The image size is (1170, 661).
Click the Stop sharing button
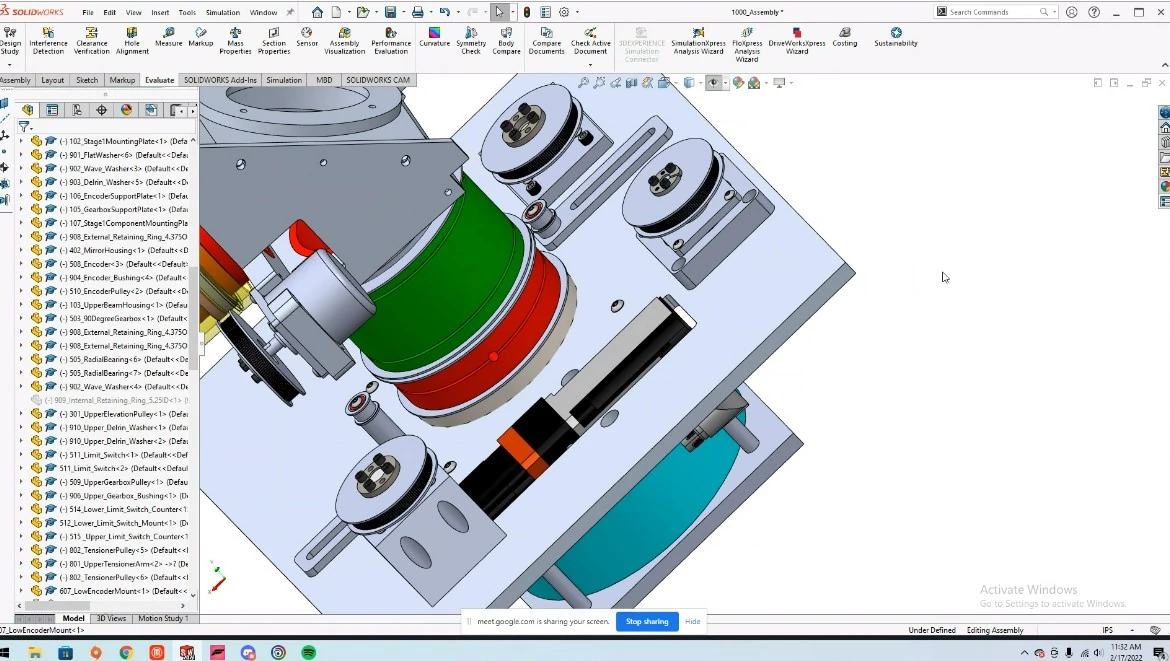tap(647, 621)
